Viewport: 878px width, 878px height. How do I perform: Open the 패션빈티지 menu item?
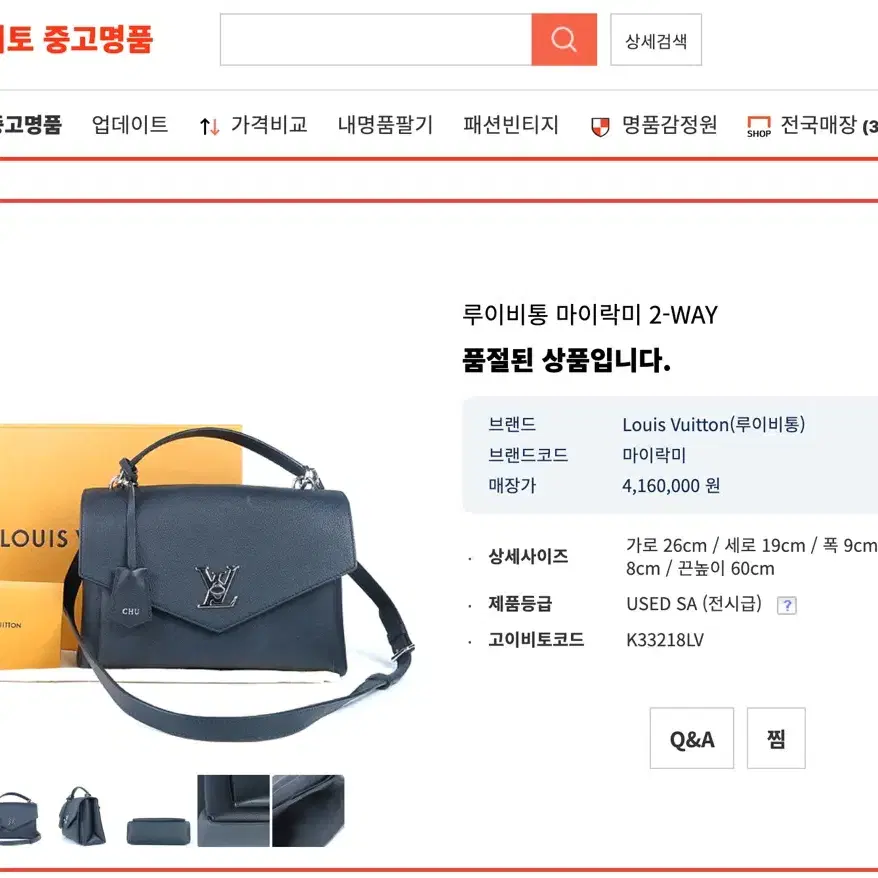pos(511,124)
